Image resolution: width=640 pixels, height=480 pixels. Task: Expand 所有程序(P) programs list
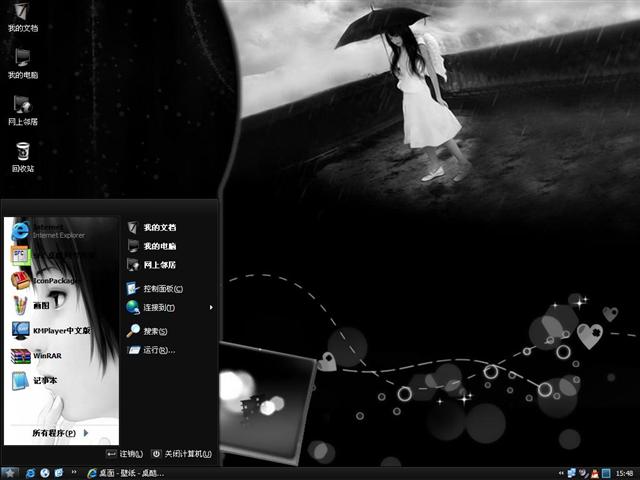[60, 433]
